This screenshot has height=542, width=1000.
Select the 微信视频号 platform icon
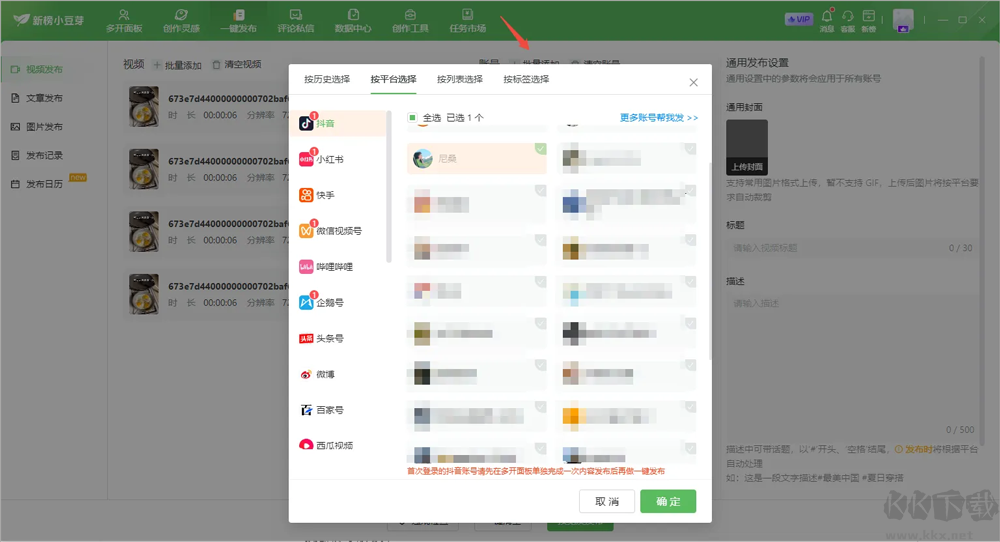[x=306, y=231]
